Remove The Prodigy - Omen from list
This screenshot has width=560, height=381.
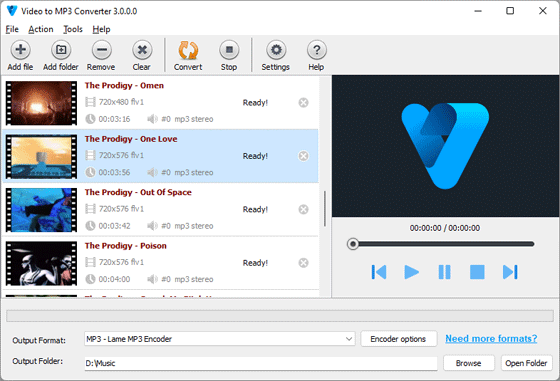click(304, 103)
